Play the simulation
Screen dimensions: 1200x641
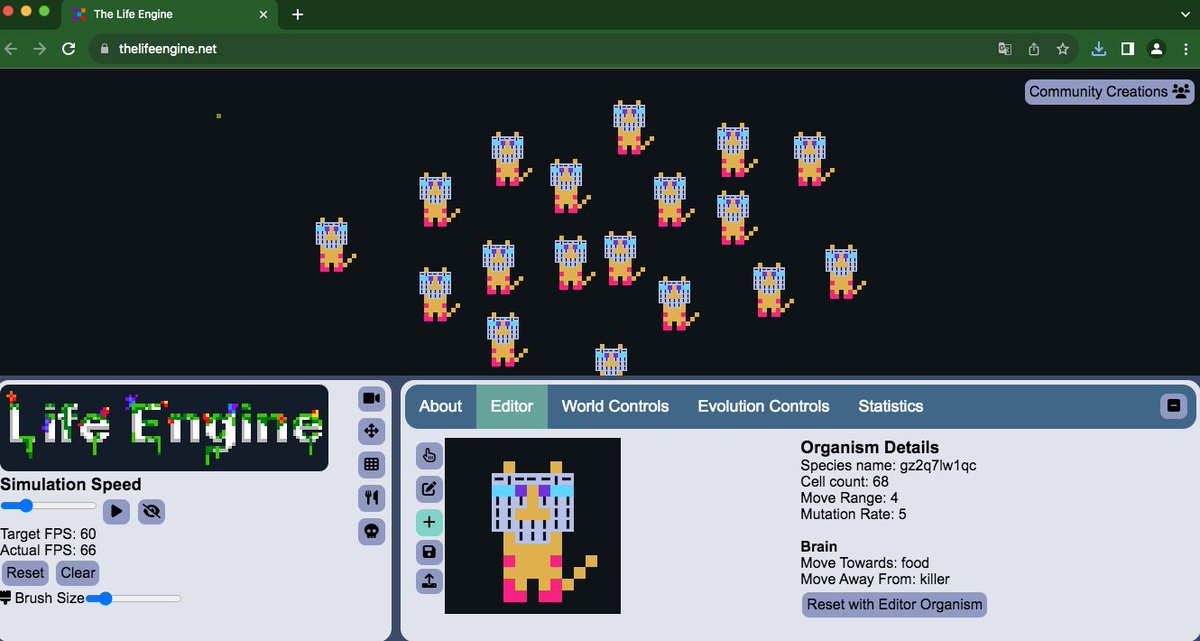pyautogui.click(x=117, y=511)
